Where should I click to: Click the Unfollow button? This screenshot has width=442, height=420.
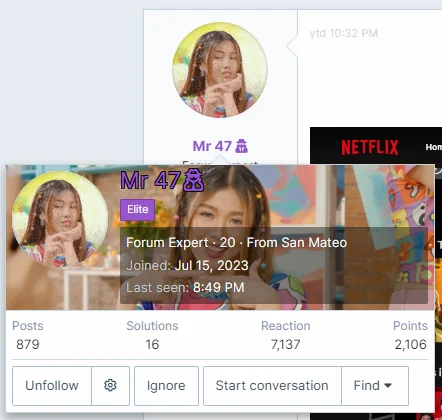tap(52, 386)
